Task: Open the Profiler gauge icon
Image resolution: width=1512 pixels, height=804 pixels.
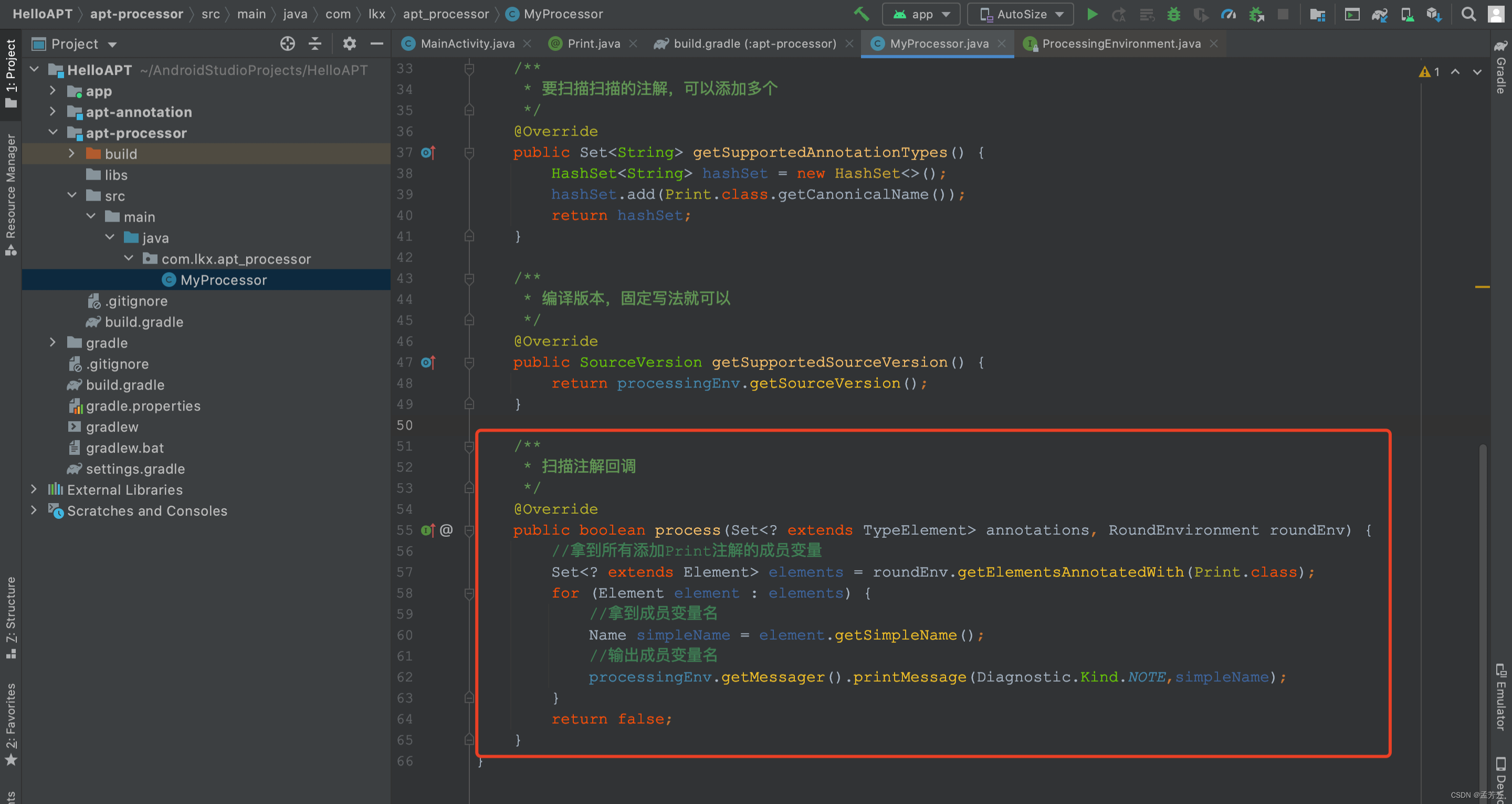Action: click(1228, 14)
